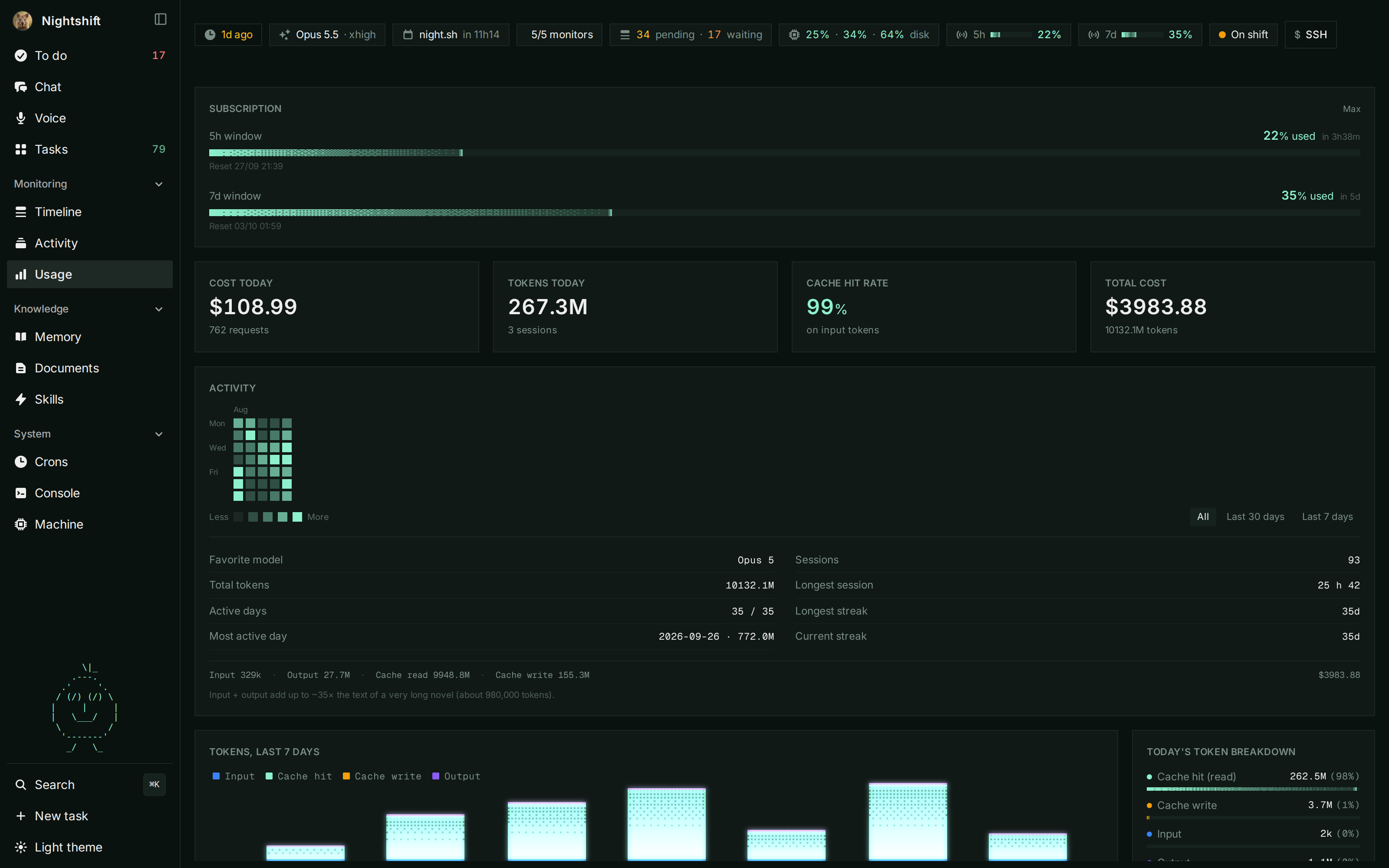Collapse the Monitoring section
The width and height of the screenshot is (1389, 868).
point(89,184)
